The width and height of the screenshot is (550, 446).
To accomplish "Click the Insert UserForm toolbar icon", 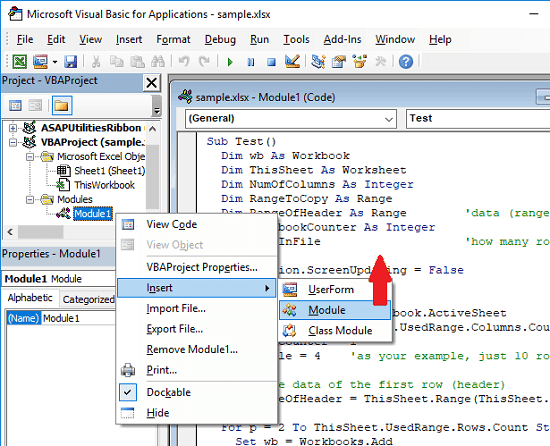I will pos(40,62).
